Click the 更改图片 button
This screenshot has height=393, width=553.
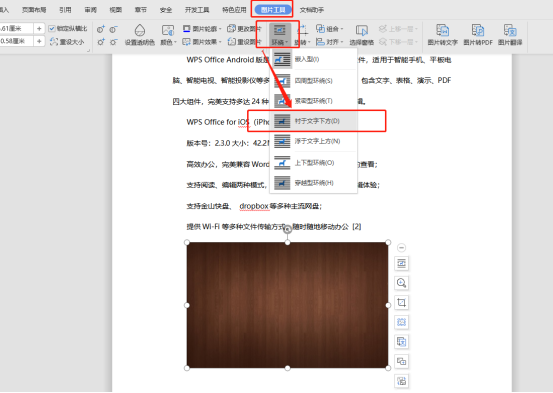point(244,29)
